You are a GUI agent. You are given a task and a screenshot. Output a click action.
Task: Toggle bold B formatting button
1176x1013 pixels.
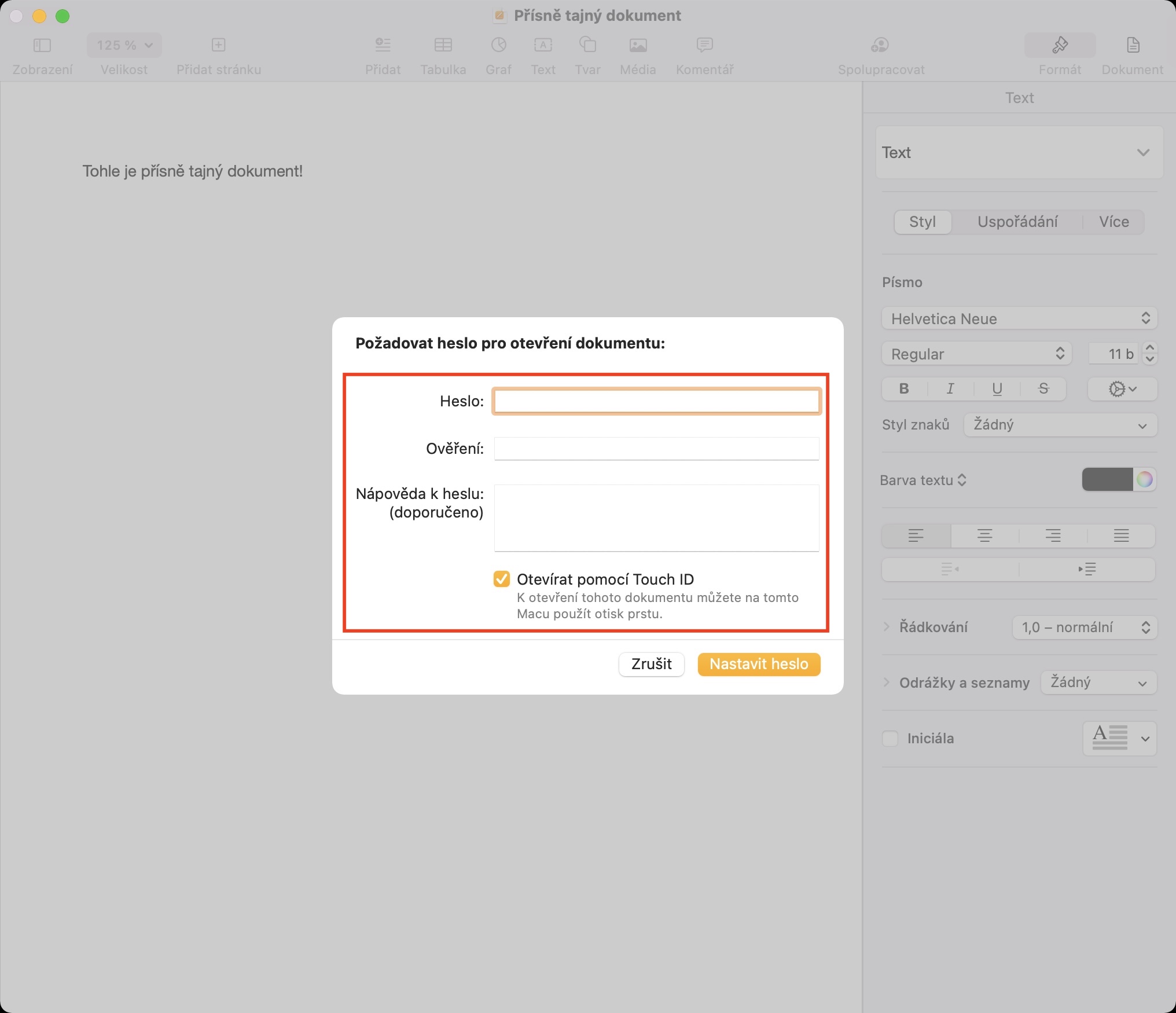(x=904, y=389)
